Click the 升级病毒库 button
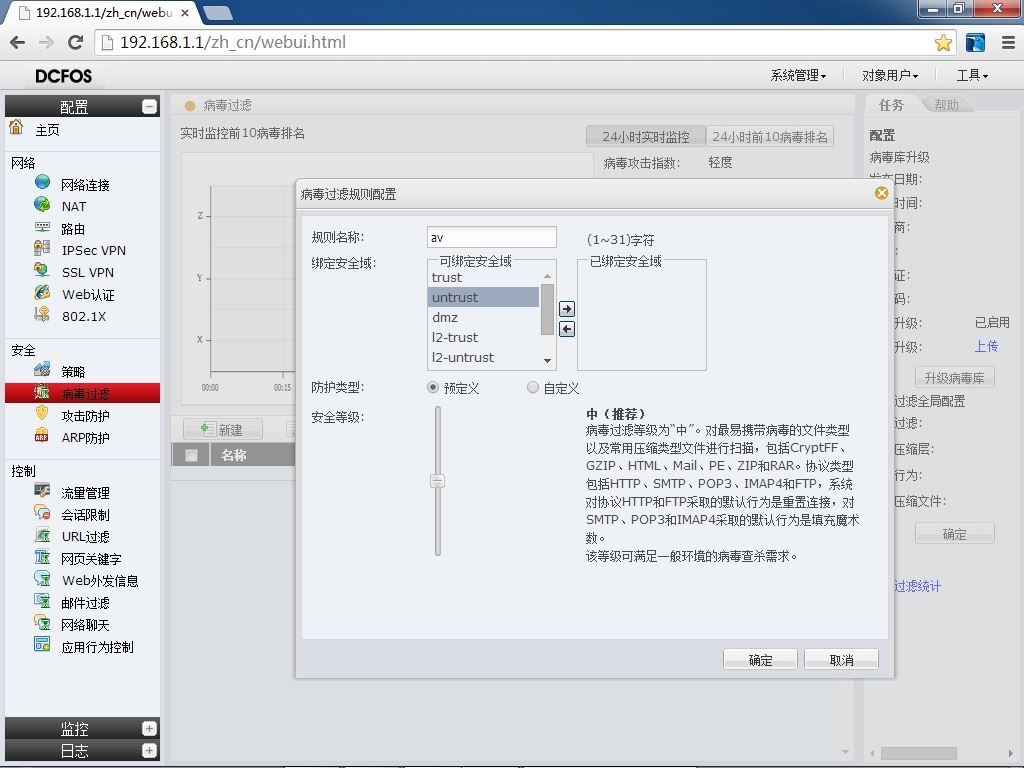 [954, 377]
